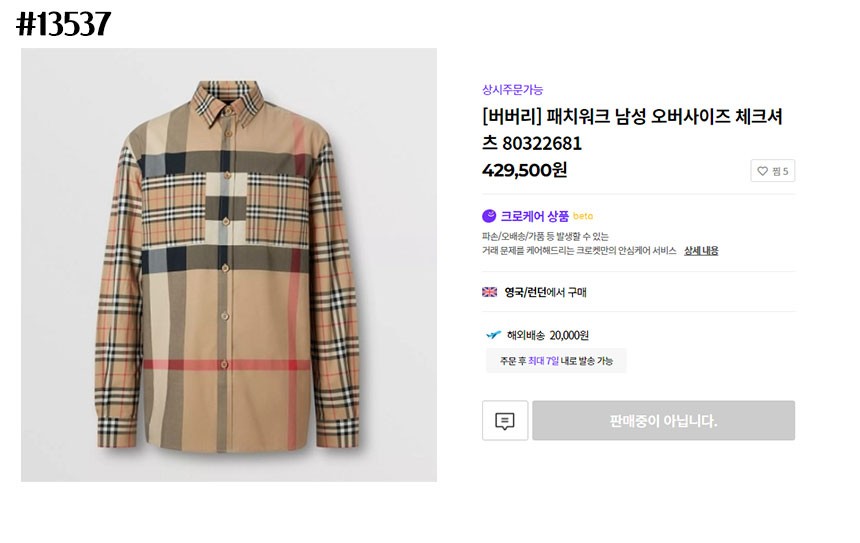Open the chat inquiry message icon
860x543 pixels.
tap(505, 421)
